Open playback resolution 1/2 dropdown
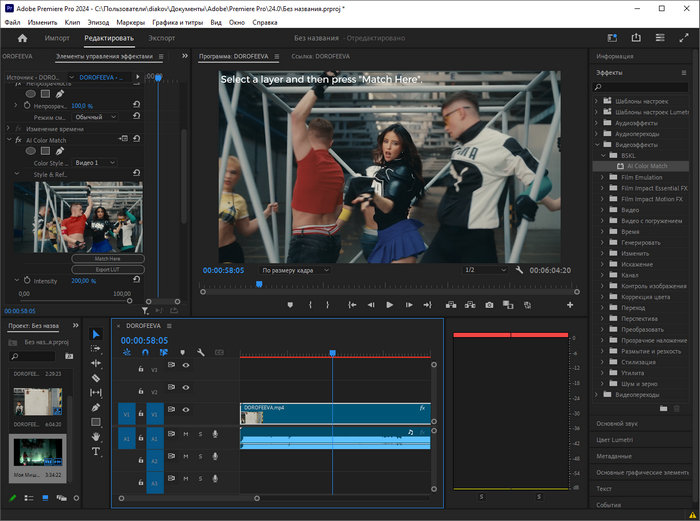 pos(485,270)
